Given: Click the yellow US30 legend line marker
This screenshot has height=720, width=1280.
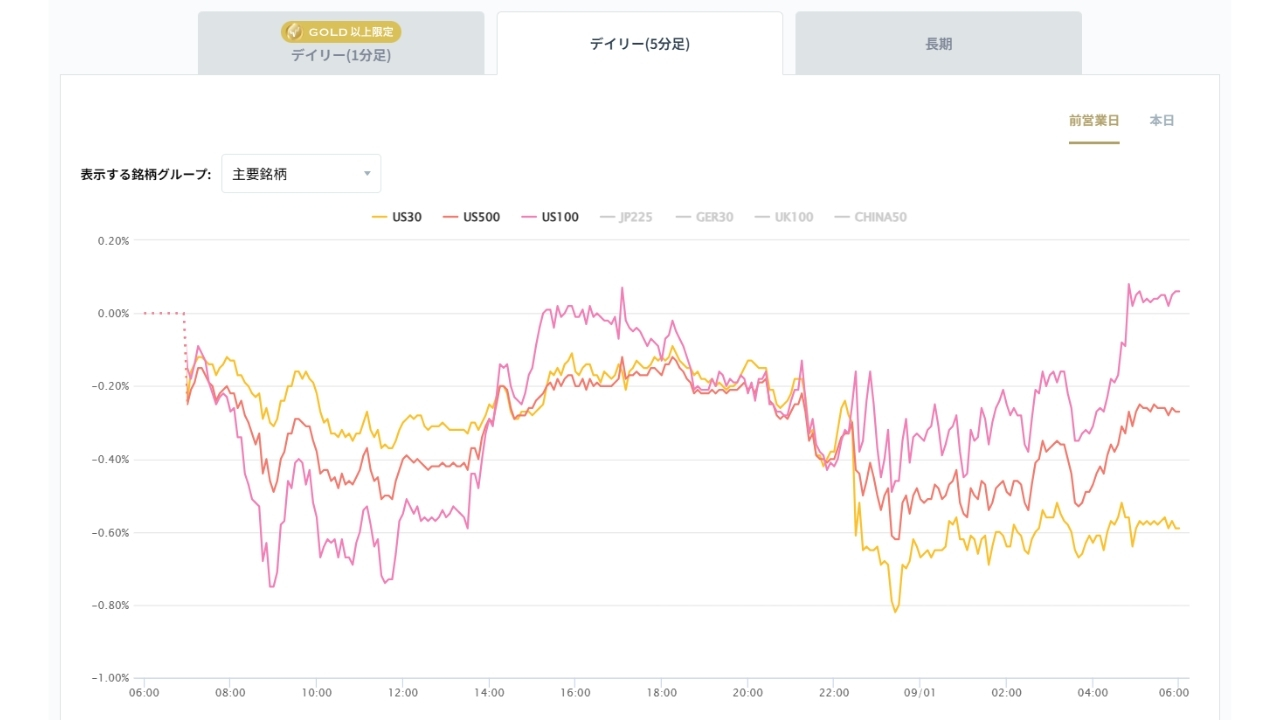Looking at the screenshot, I should pos(379,217).
